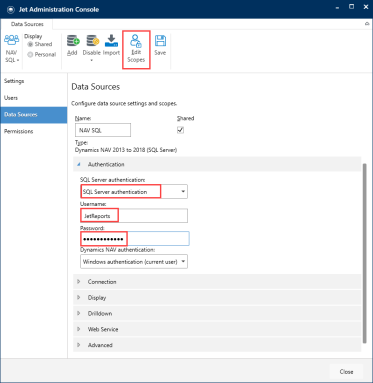Expand the Advanced section
The height and width of the screenshot is (383, 373).
[79, 345]
